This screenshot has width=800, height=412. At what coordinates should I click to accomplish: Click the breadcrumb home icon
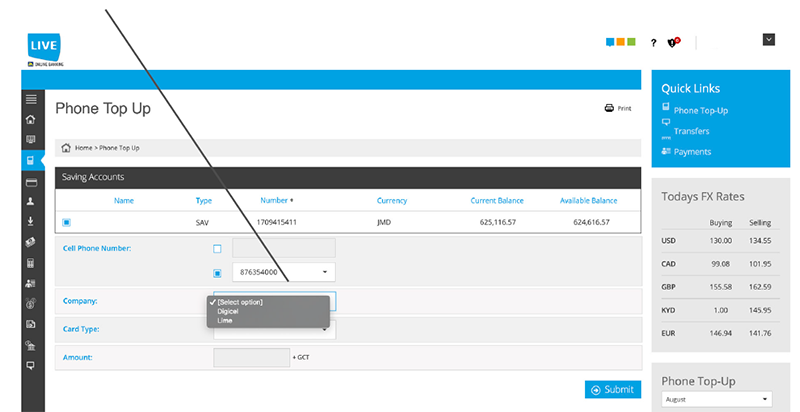pos(66,148)
